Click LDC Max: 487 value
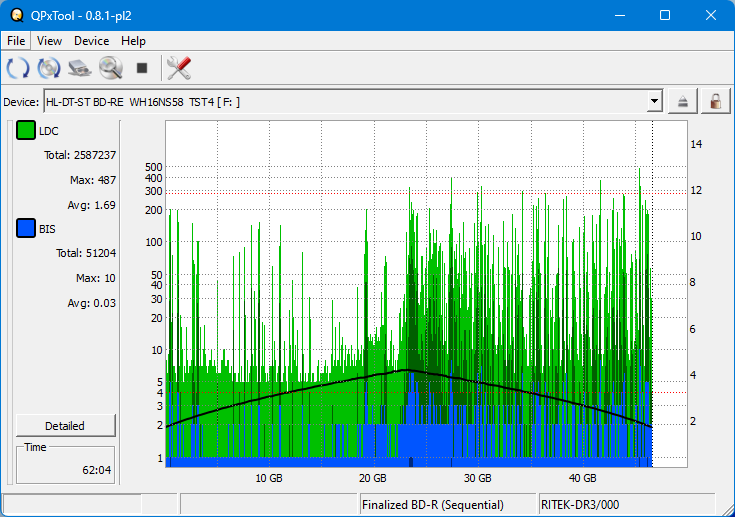735x517 pixels. [93, 180]
